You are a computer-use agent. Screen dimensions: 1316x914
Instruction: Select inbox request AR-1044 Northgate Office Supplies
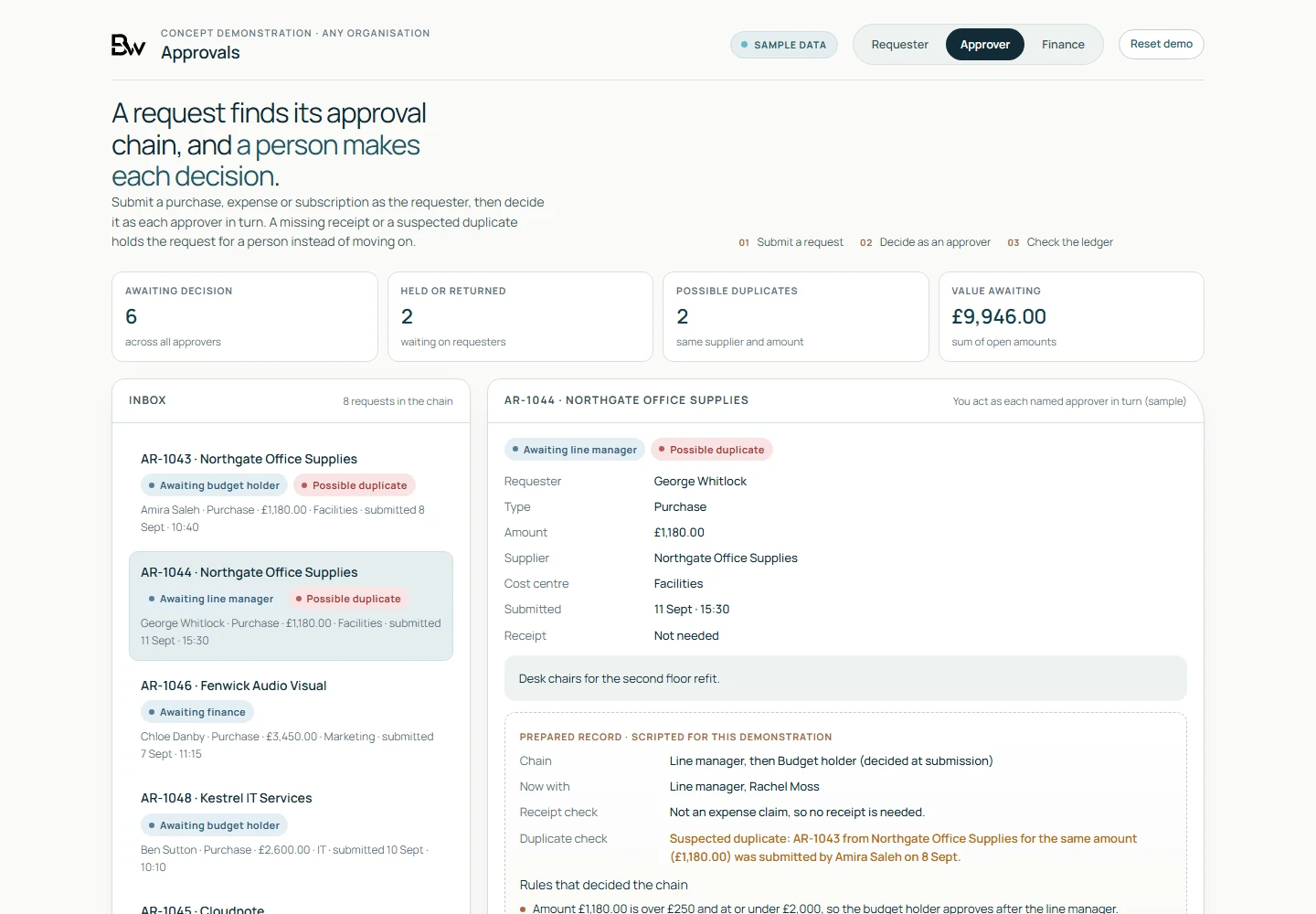(x=291, y=606)
